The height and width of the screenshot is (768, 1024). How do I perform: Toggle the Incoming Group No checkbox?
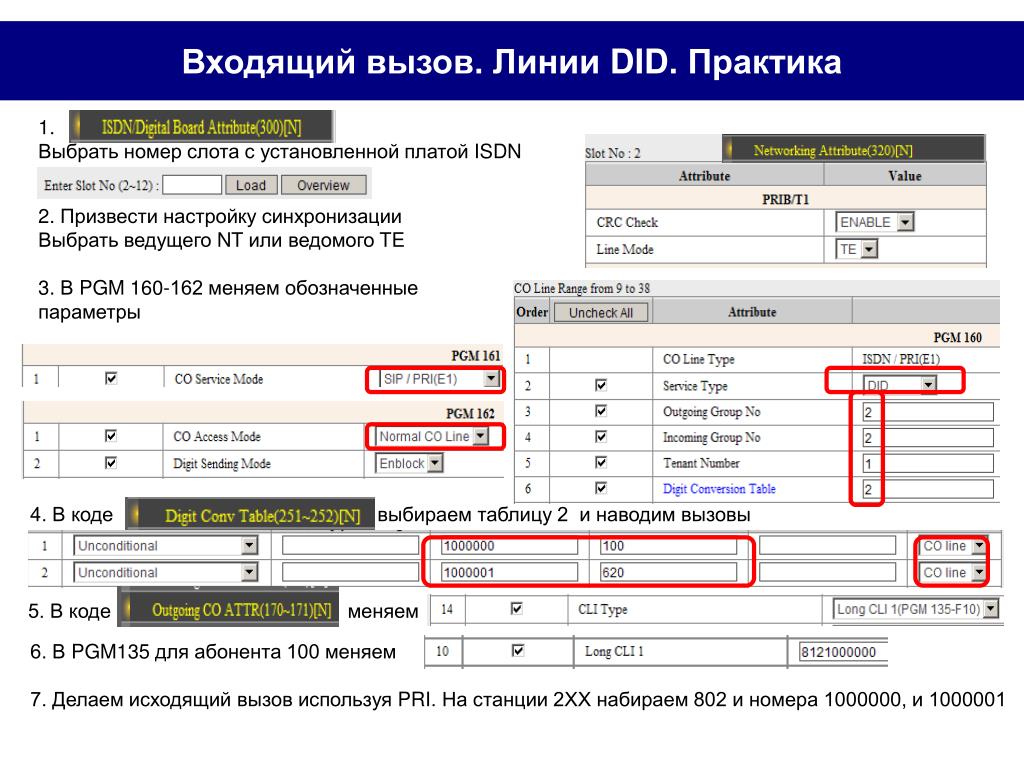coord(601,436)
